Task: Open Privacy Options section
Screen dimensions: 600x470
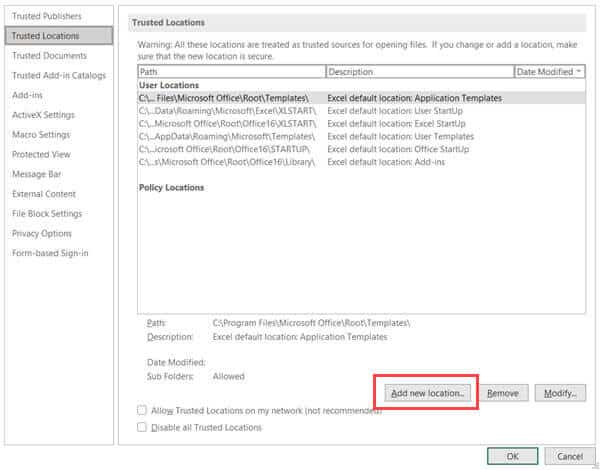Action: point(43,233)
